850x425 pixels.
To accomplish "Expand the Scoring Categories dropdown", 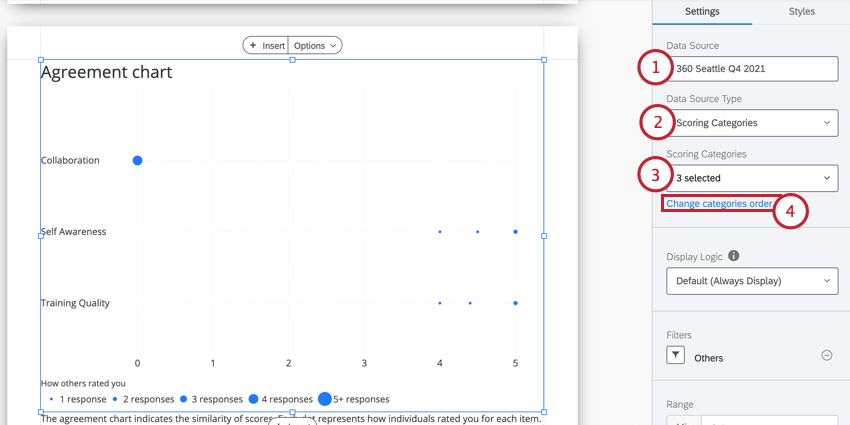I will [x=752, y=178].
